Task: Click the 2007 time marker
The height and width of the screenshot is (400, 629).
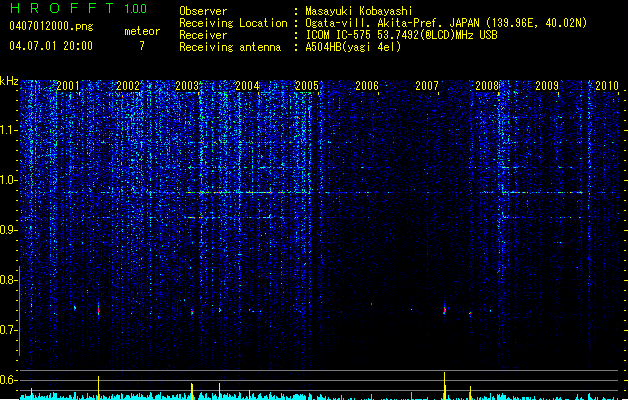Action: [427, 86]
